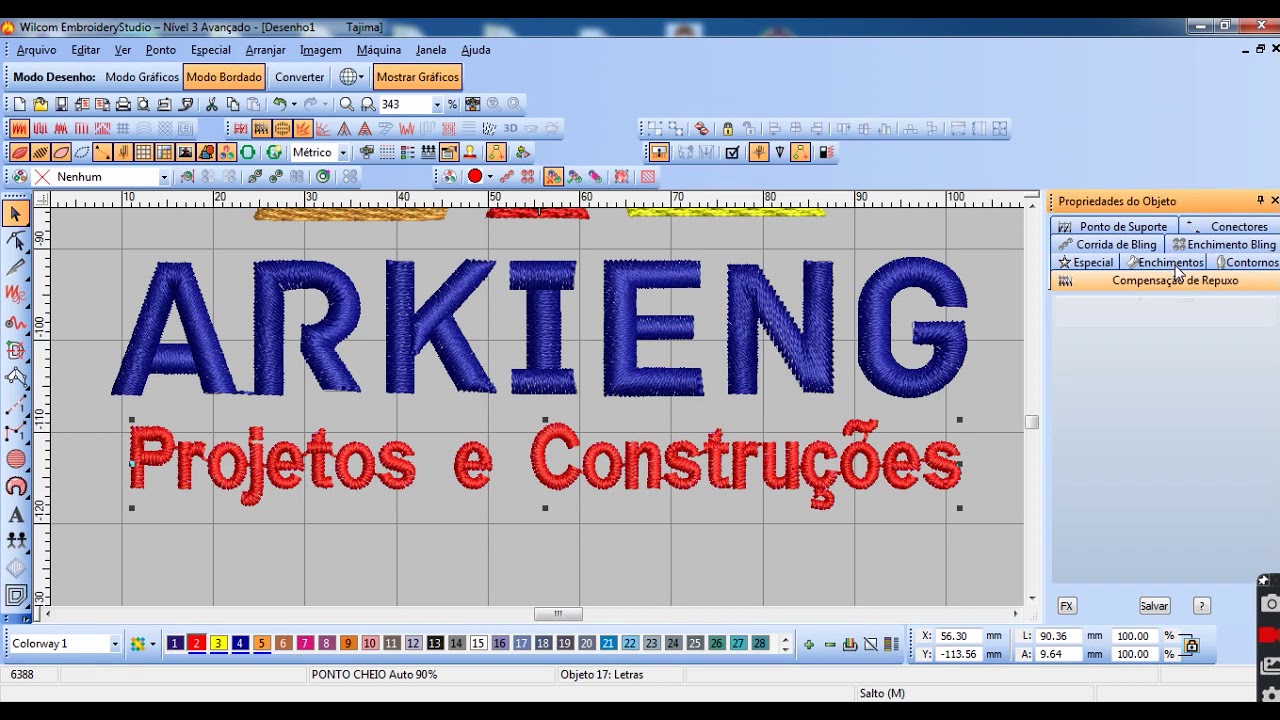Click the Reshape tool below the Select arrow
Screen dimensions: 1280x720
pos(16,240)
